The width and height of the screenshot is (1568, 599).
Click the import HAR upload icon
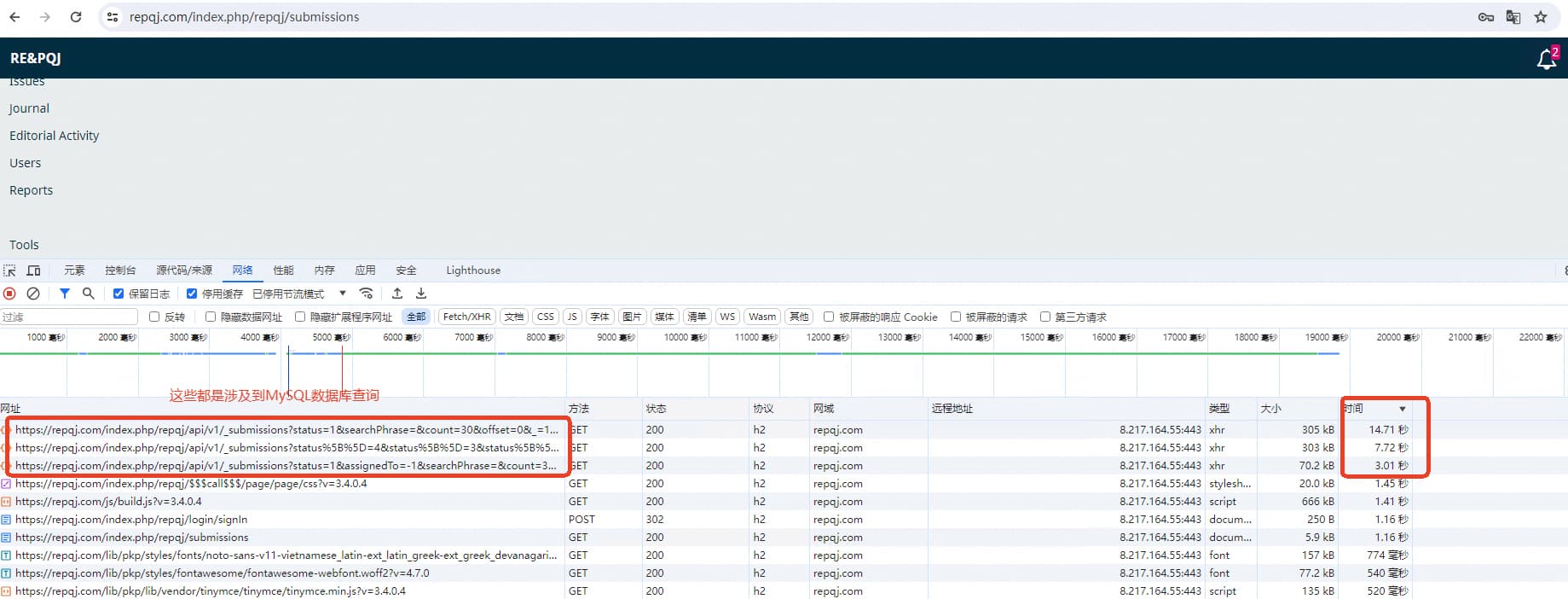[x=397, y=294]
